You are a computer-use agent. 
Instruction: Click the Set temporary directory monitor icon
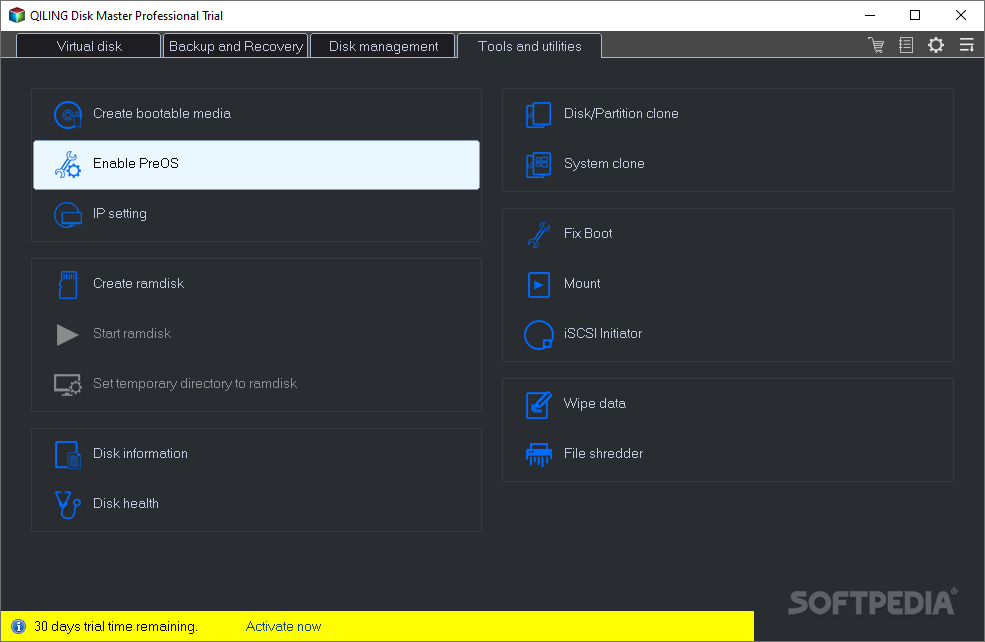click(x=68, y=384)
